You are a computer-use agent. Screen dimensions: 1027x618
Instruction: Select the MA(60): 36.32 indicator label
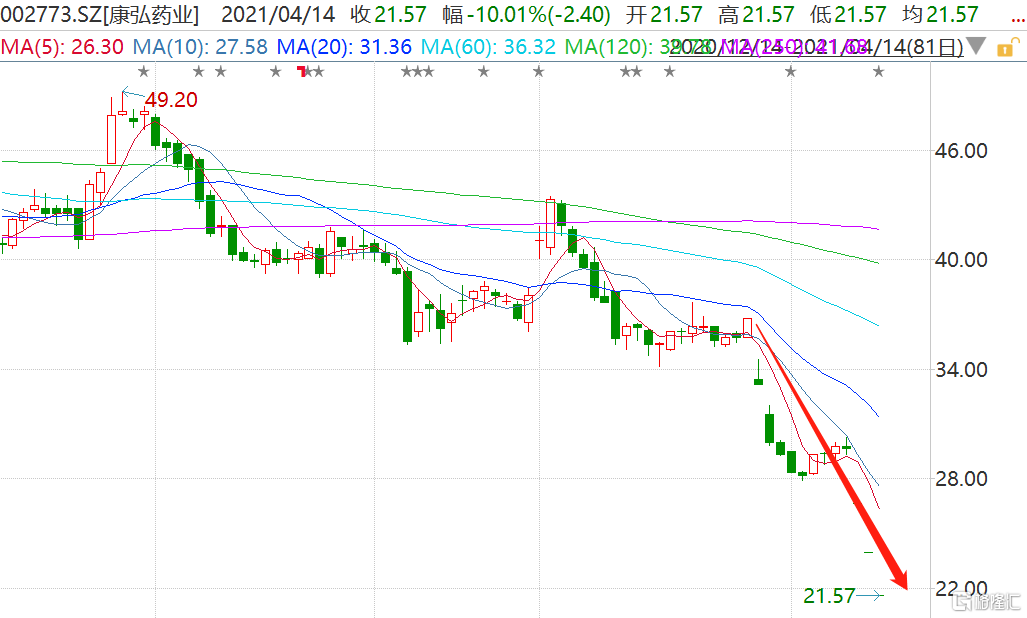(x=488, y=47)
